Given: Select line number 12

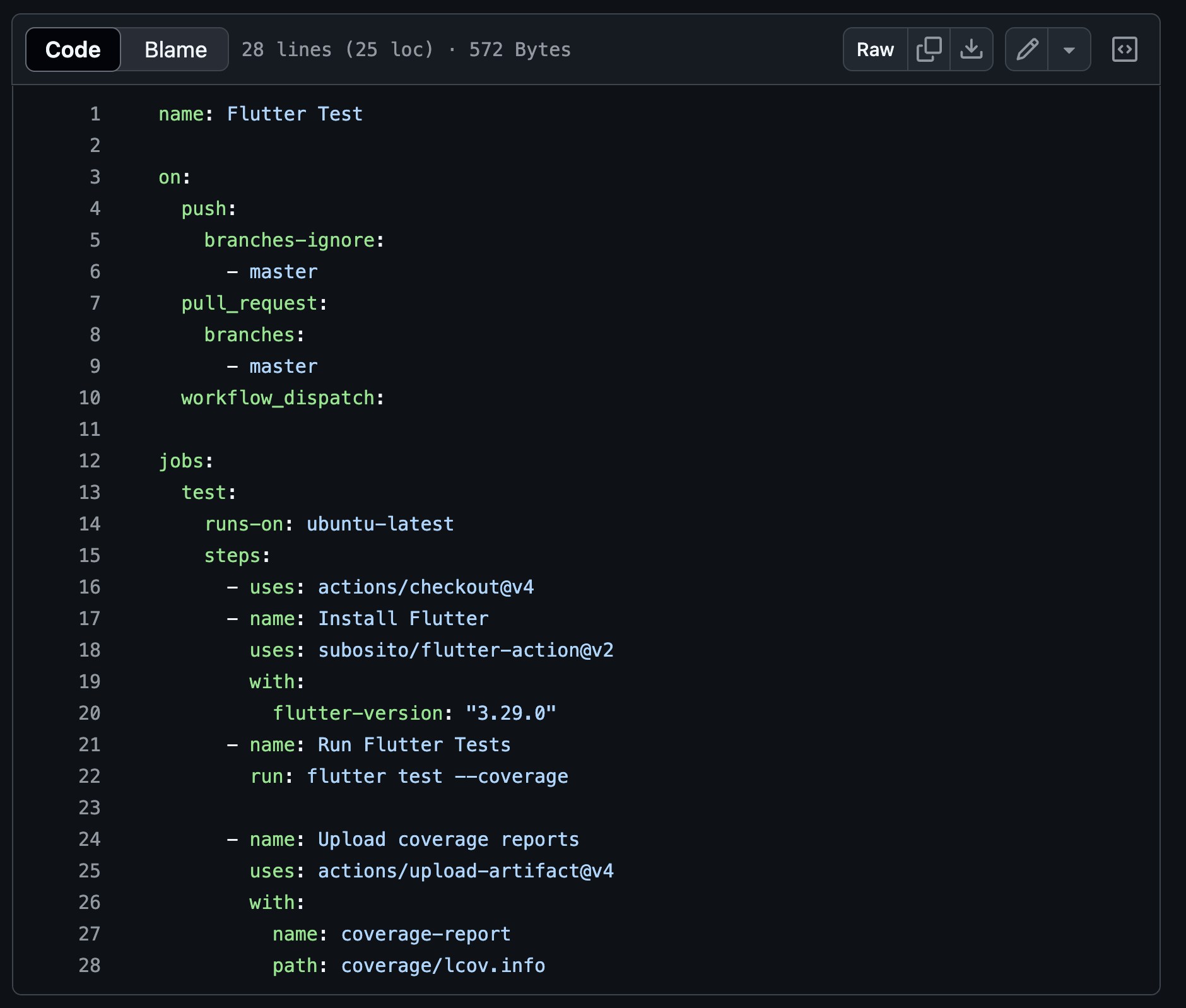Looking at the screenshot, I should [x=90, y=460].
